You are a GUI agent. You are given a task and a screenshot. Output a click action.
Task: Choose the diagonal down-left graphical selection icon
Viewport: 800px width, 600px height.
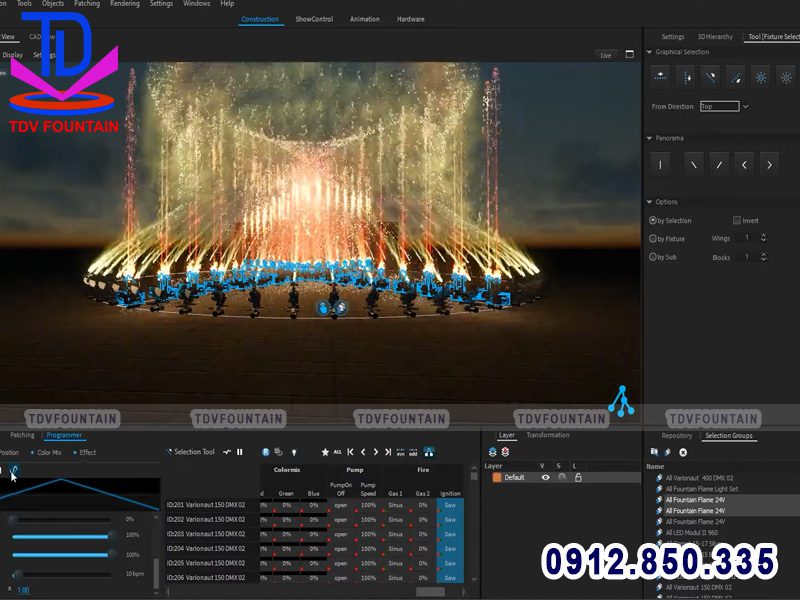(736, 77)
